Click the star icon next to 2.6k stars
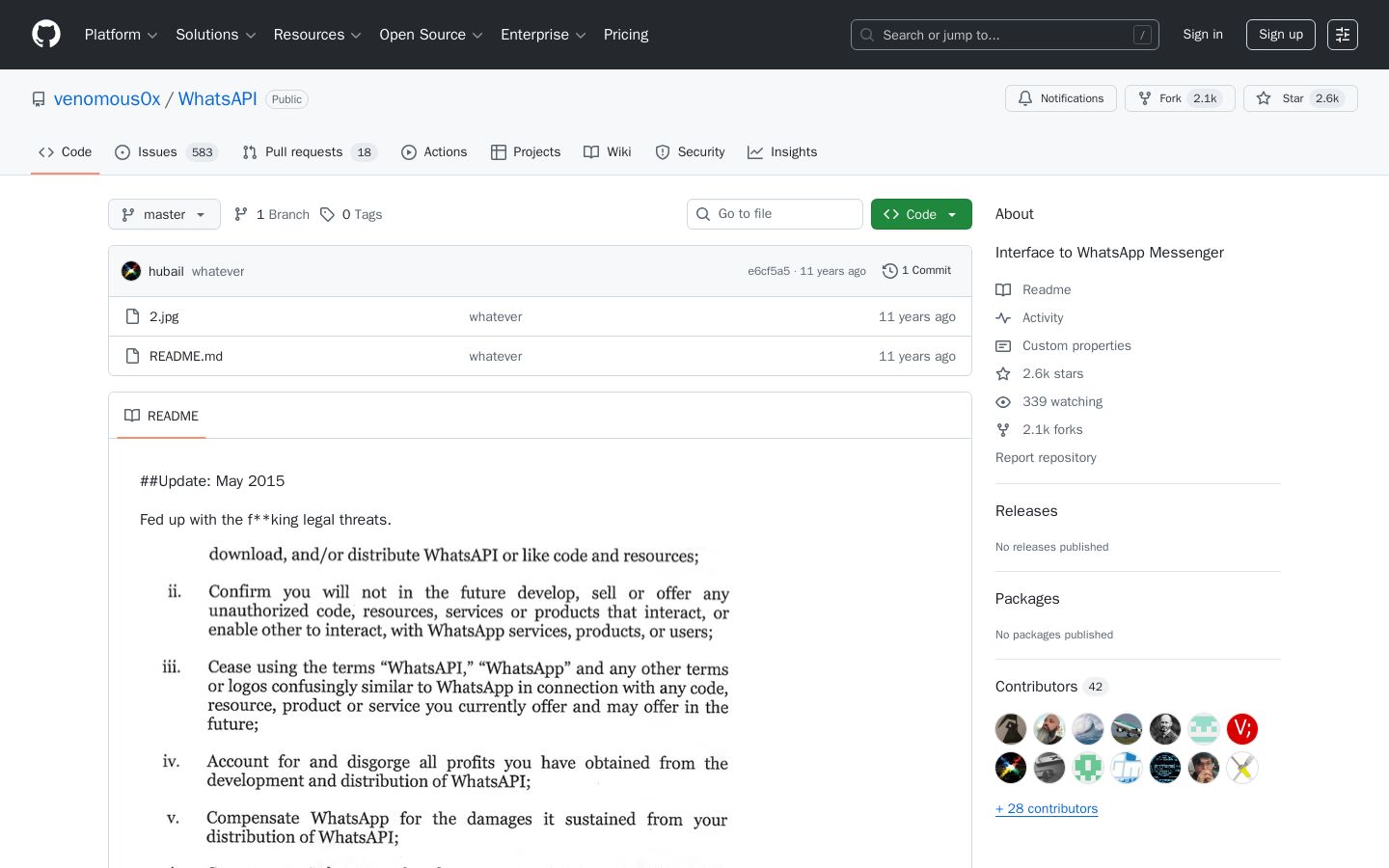1389x868 pixels. click(x=1003, y=374)
